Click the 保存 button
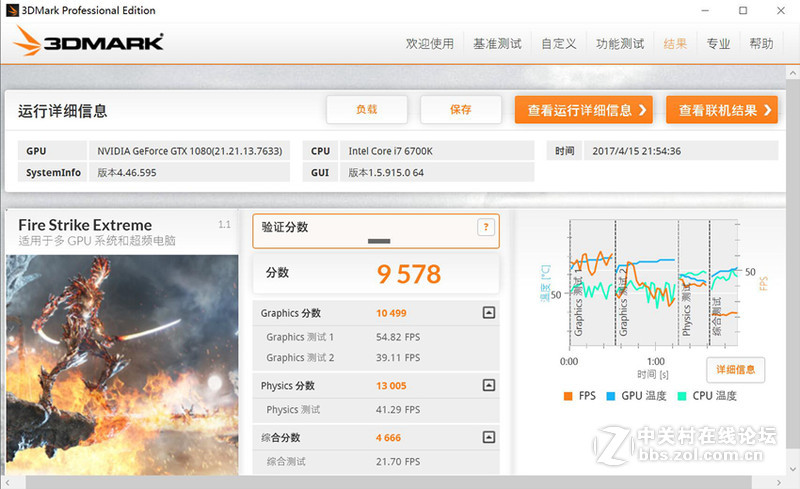Screen dimensions: 800x489 461,109
